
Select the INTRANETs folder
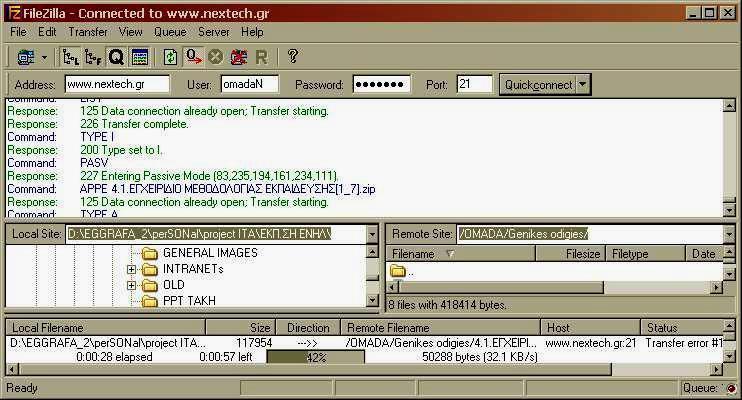pos(193,269)
